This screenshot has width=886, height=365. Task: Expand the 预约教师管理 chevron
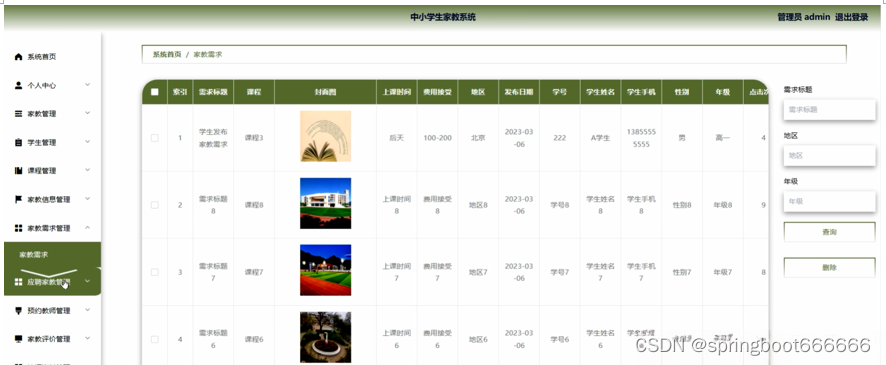point(88,310)
